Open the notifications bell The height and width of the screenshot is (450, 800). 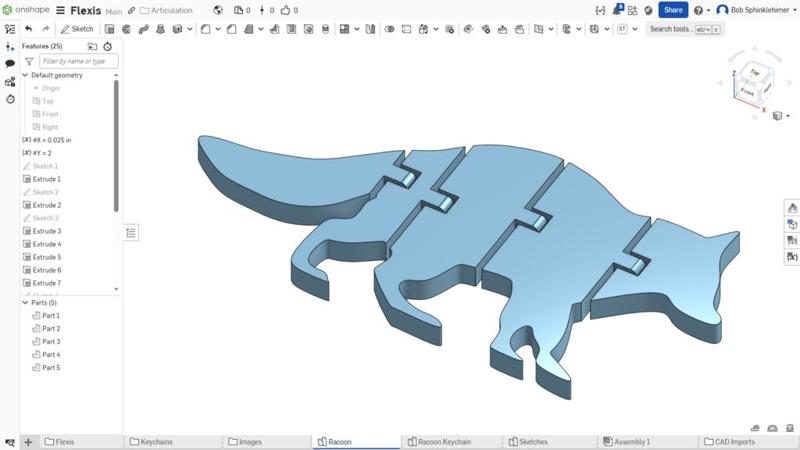pyautogui.click(x=617, y=10)
